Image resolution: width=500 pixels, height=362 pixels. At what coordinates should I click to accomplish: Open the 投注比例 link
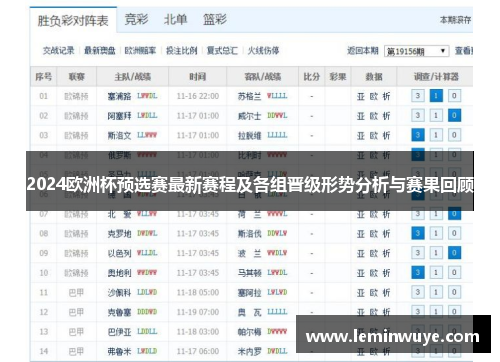pyautogui.click(x=182, y=51)
